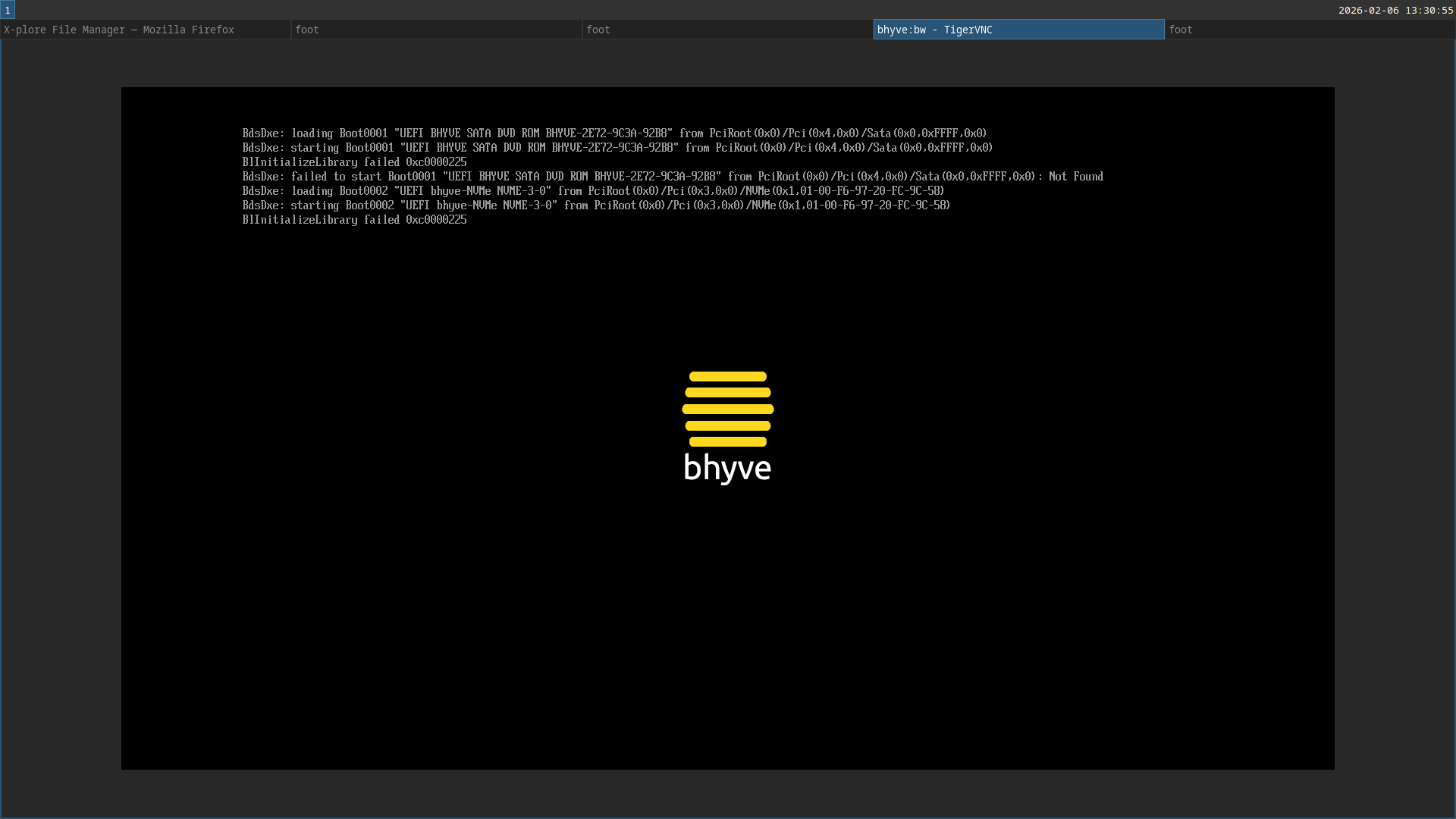
Task: Click the "BdsDxe: loading Boot0002" line
Action: pyautogui.click(x=593, y=191)
